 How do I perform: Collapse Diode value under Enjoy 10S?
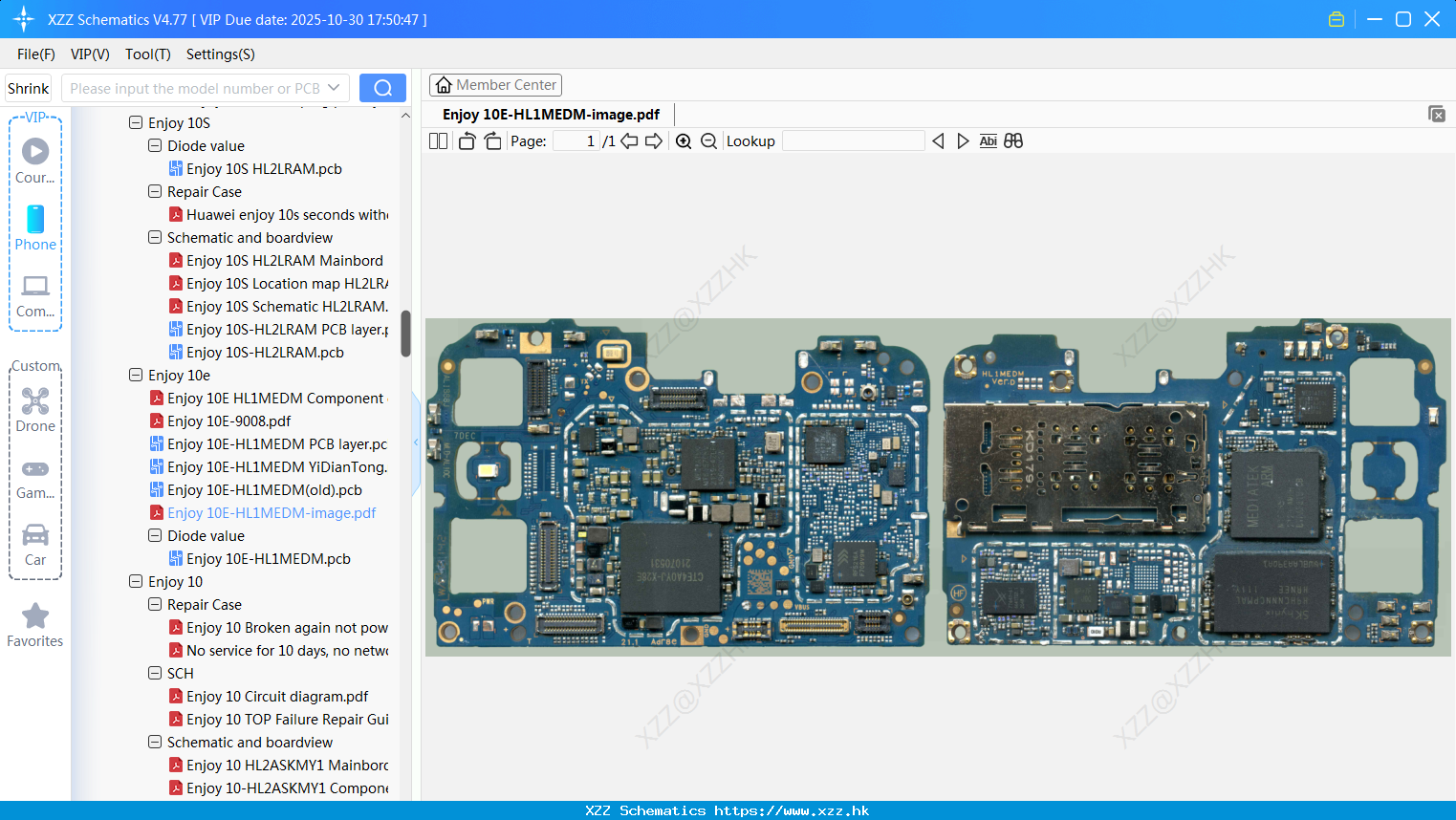[155, 145]
